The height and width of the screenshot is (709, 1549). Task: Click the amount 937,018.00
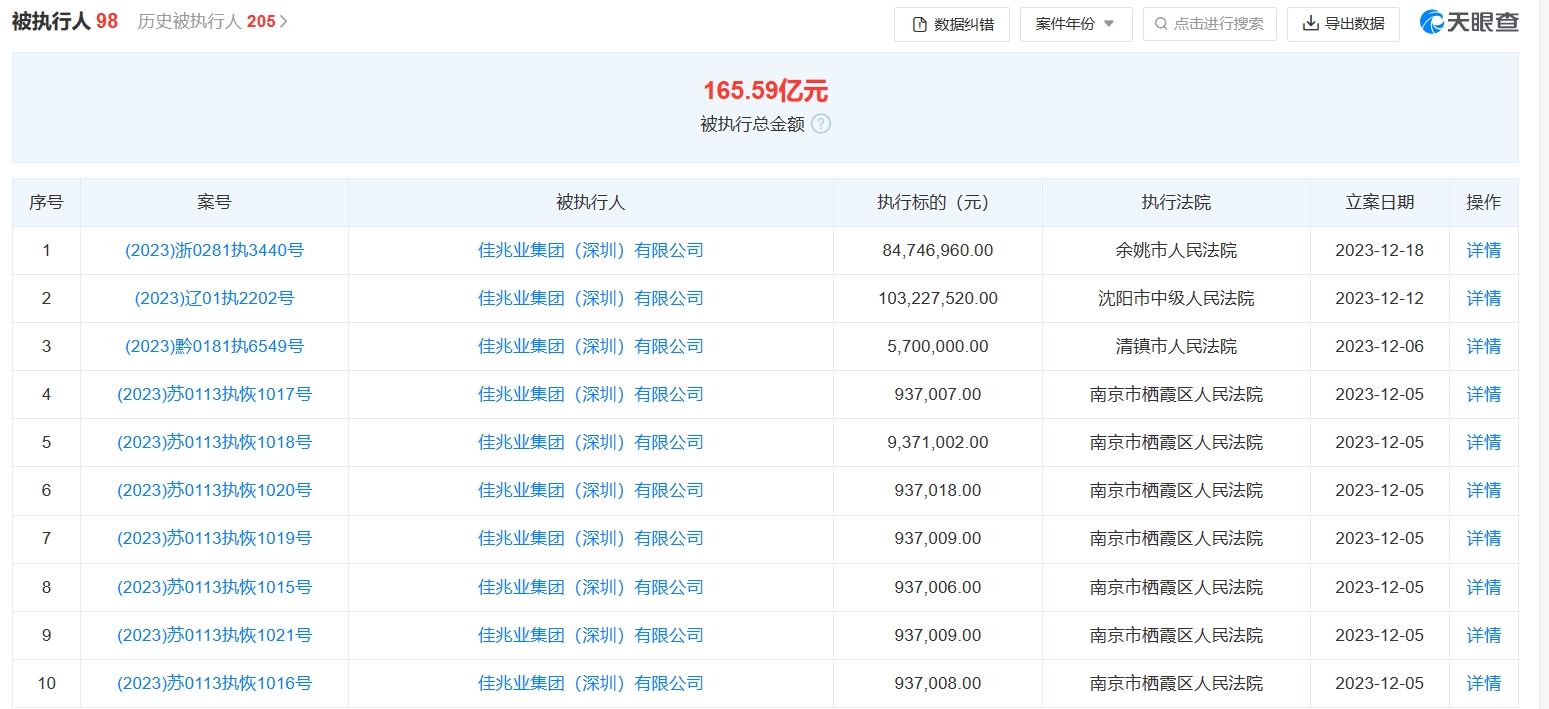click(938, 491)
